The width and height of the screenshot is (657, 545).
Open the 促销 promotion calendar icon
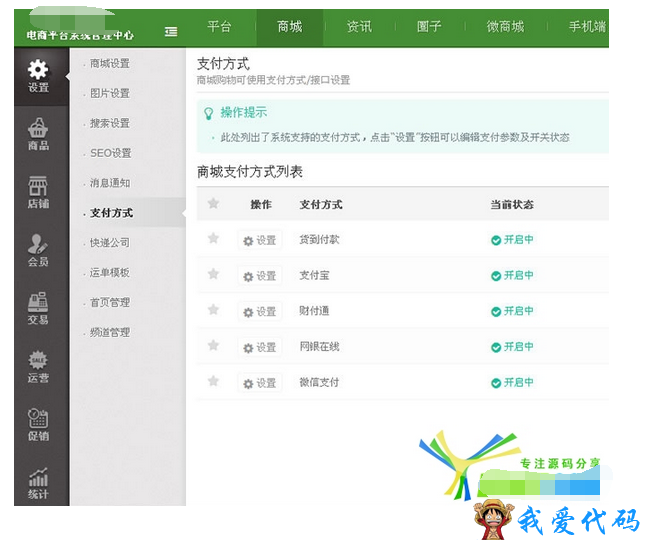(38, 425)
